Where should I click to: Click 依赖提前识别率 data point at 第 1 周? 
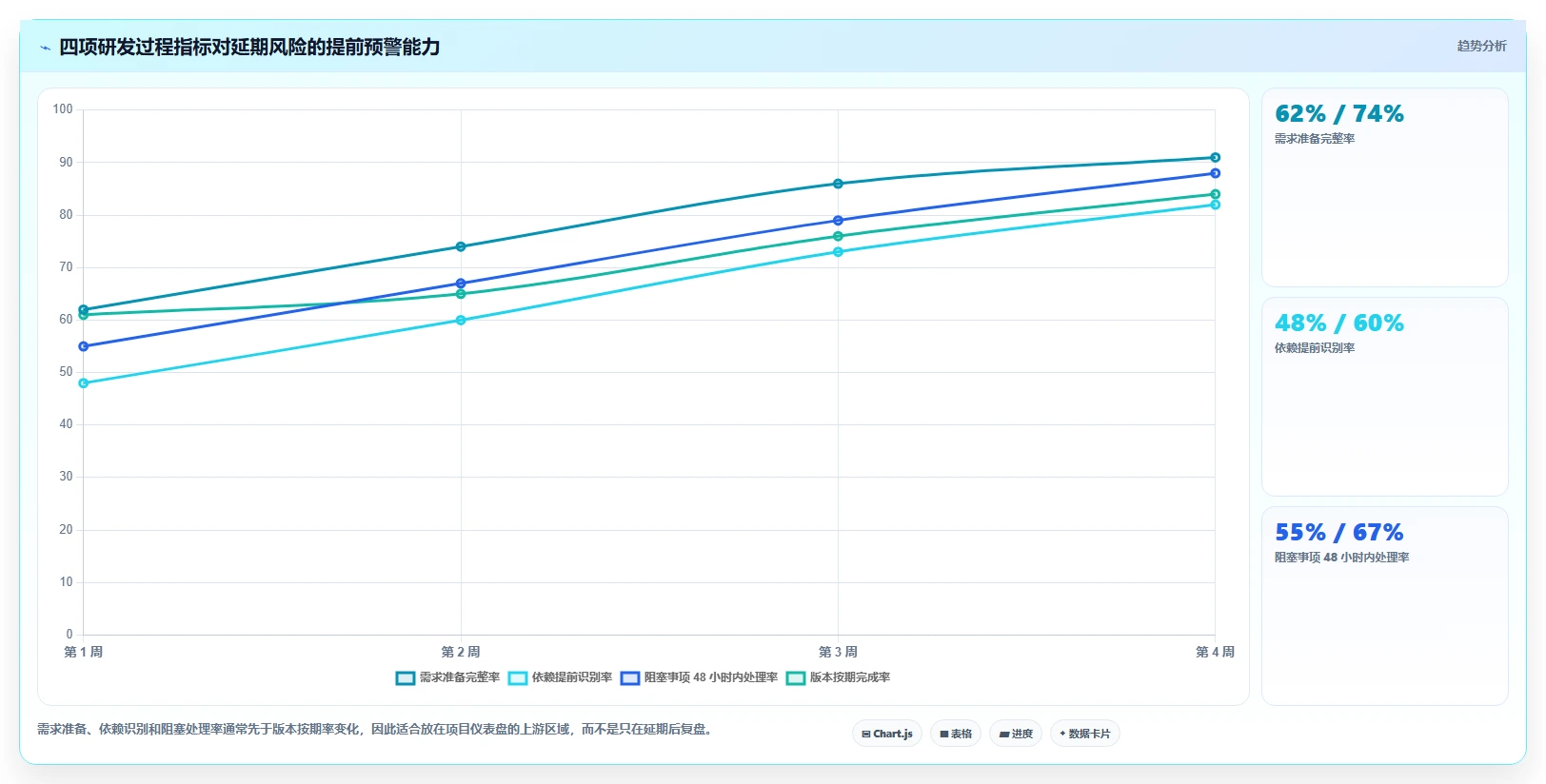click(x=84, y=383)
